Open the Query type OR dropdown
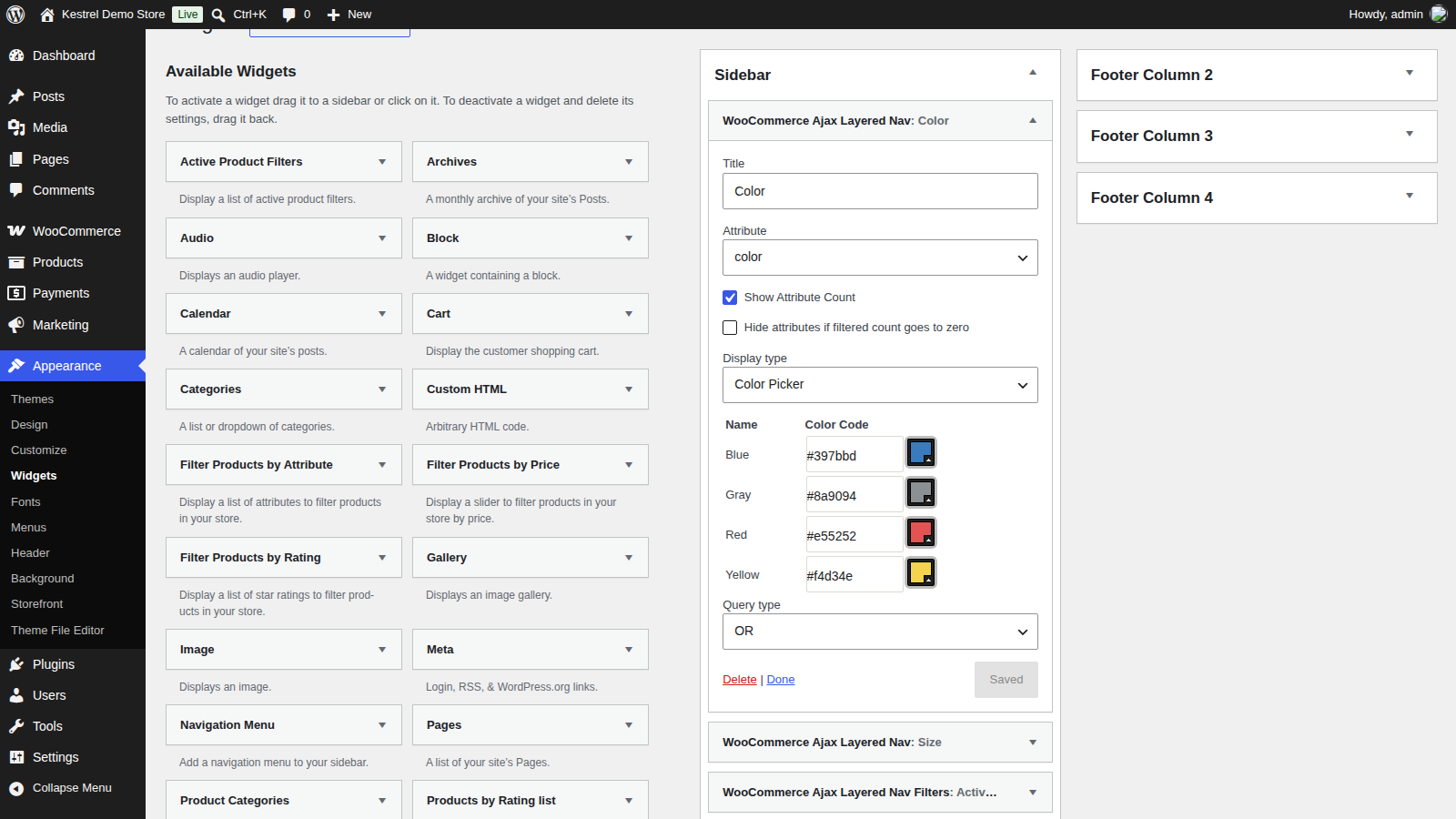Image resolution: width=1456 pixels, height=819 pixels. tap(880, 632)
